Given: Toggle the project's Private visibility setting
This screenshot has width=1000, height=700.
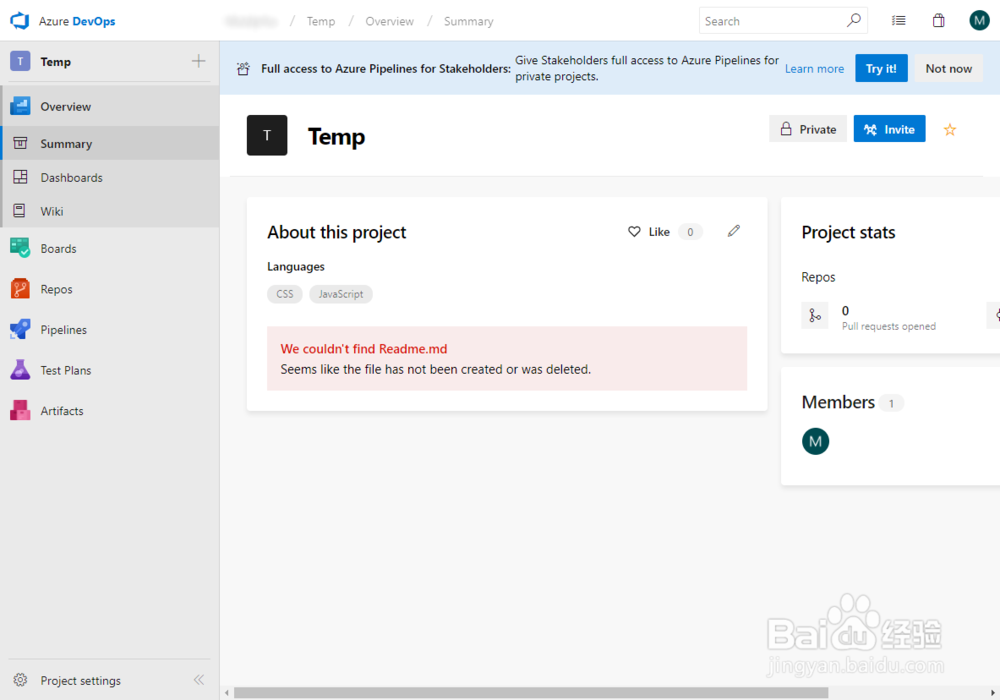Looking at the screenshot, I should coord(807,129).
